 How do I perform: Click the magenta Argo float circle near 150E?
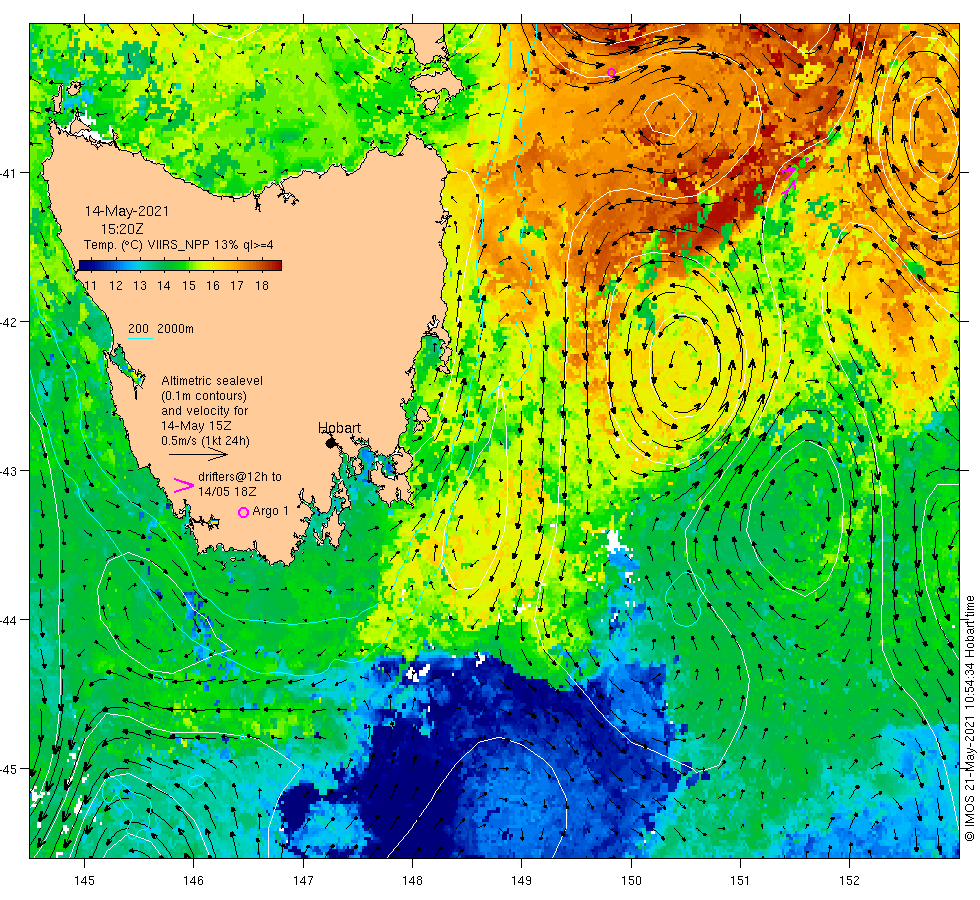point(611,72)
